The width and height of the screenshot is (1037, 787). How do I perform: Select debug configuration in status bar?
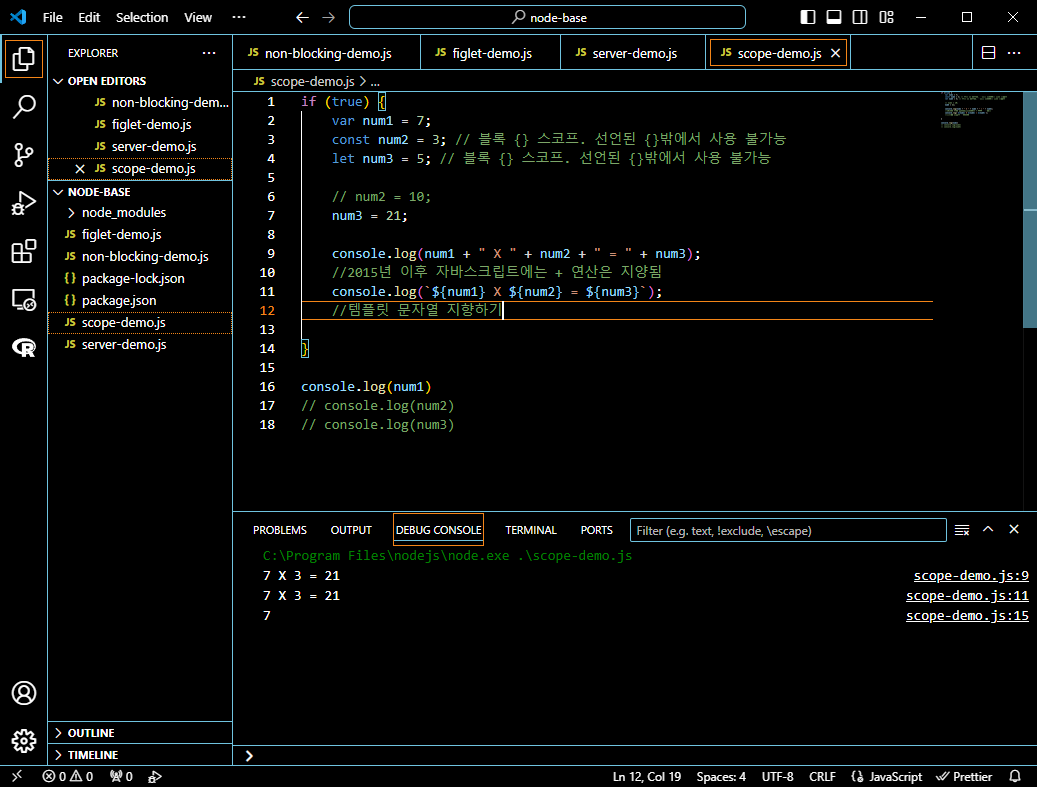[155, 776]
